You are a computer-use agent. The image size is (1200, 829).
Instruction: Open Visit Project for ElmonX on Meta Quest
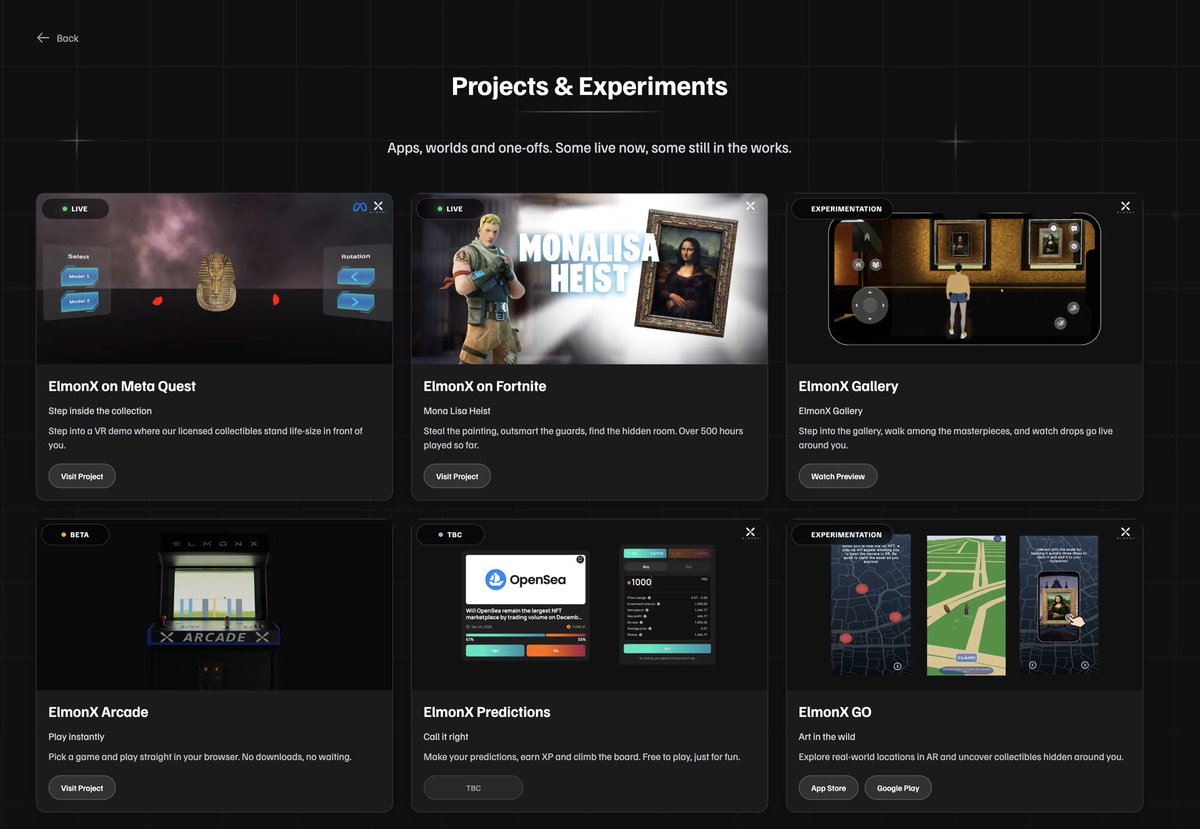pyautogui.click(x=82, y=476)
